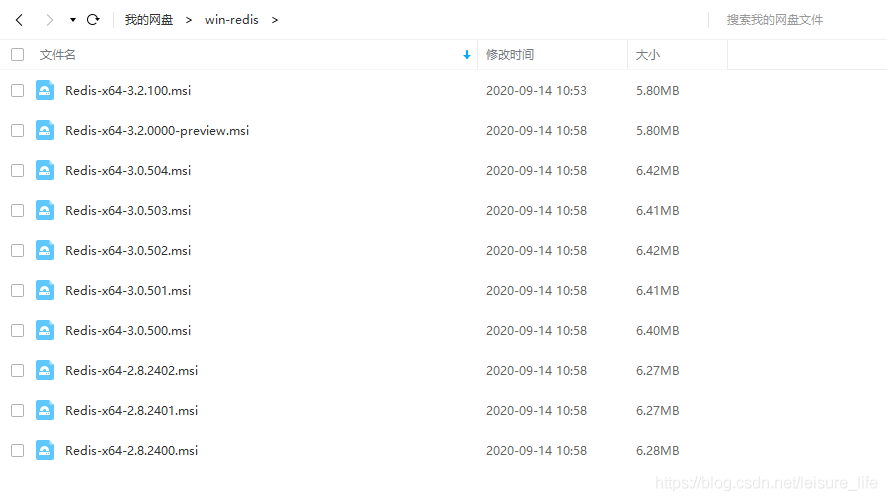887x501 pixels.
Task: Check the box for Redis-x64-3.0.502.msi
Action: [x=18, y=250]
